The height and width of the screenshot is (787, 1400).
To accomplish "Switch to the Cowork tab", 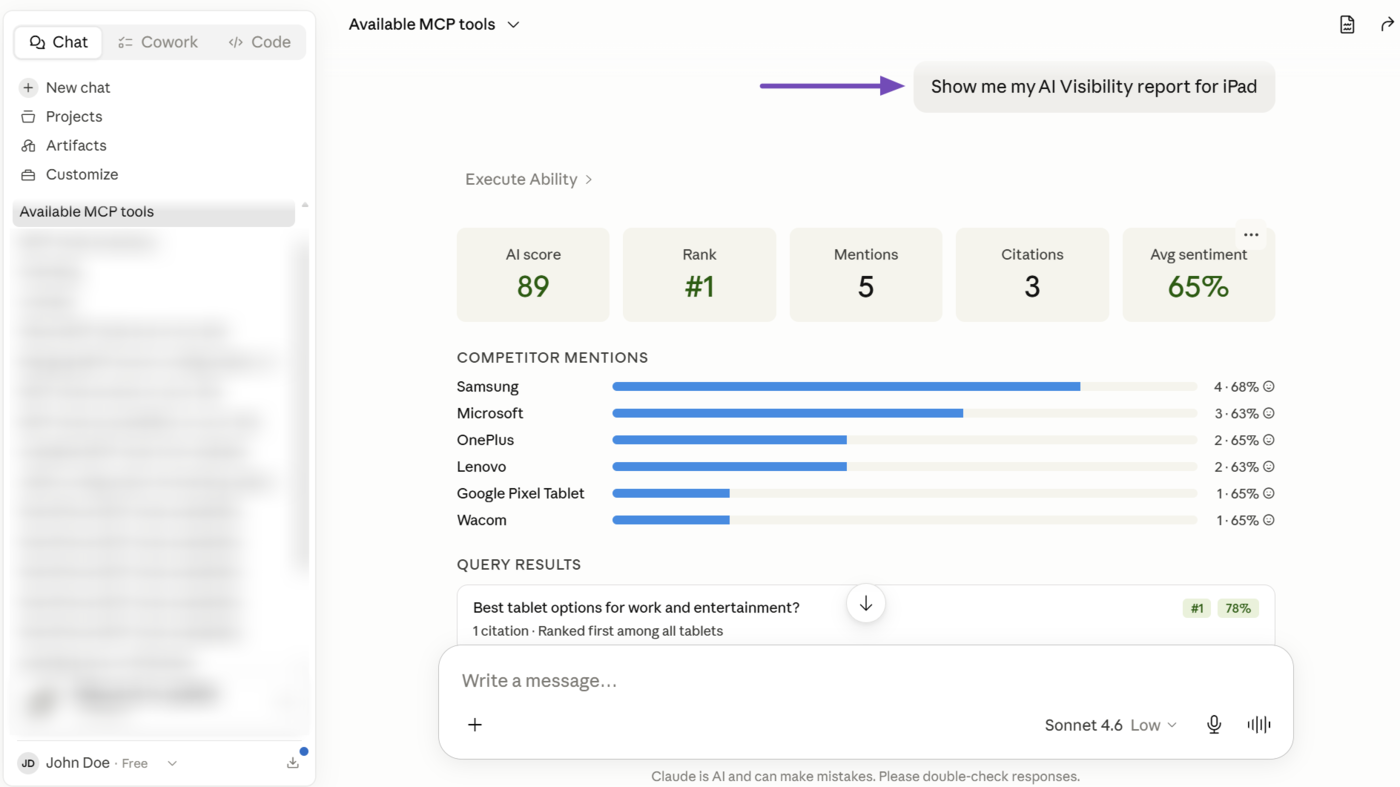I will pyautogui.click(x=158, y=42).
